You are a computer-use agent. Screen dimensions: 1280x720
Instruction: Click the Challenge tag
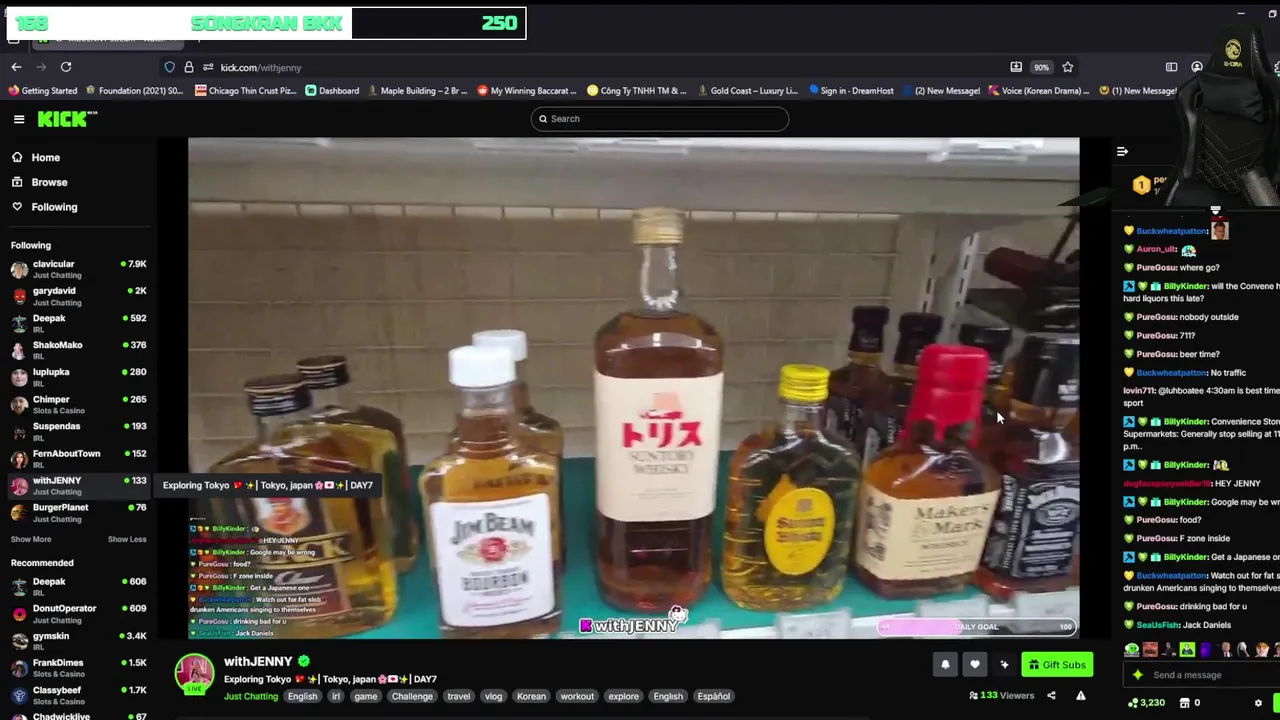[x=412, y=696]
